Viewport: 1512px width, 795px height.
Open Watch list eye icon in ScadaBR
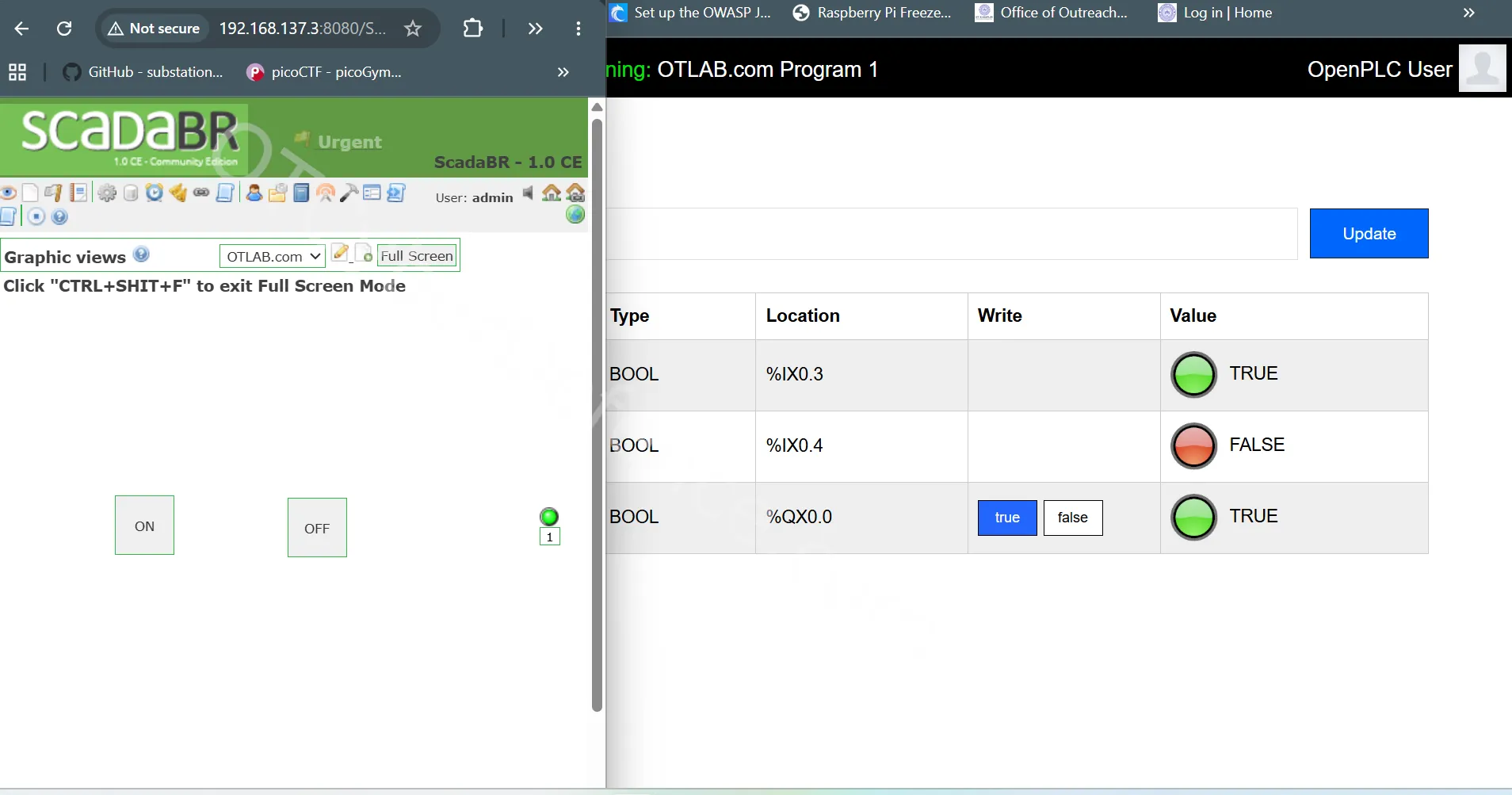tap(8, 193)
